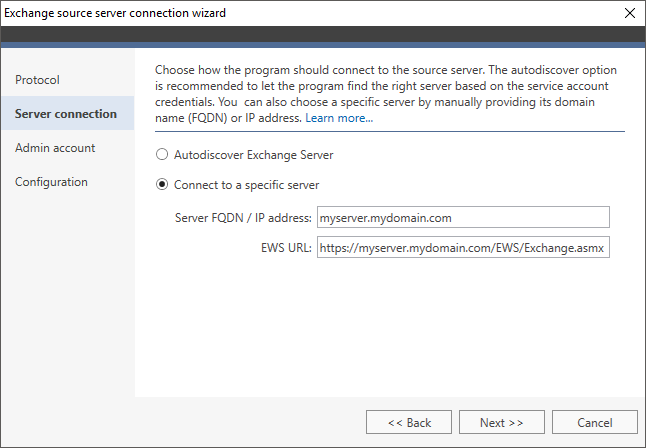Click the Server FQDN / IP address field
Screen dimensions: 646x448
[x=463, y=217]
